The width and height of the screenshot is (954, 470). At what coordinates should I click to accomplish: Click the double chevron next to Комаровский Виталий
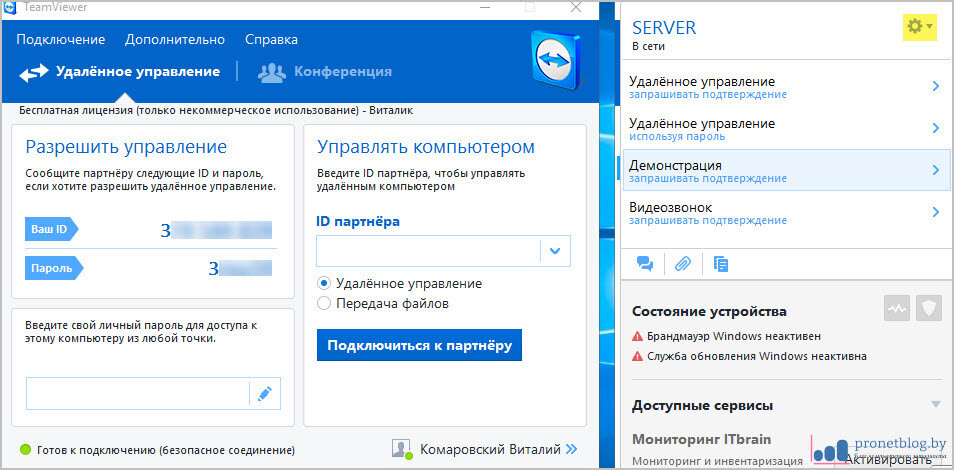point(571,450)
